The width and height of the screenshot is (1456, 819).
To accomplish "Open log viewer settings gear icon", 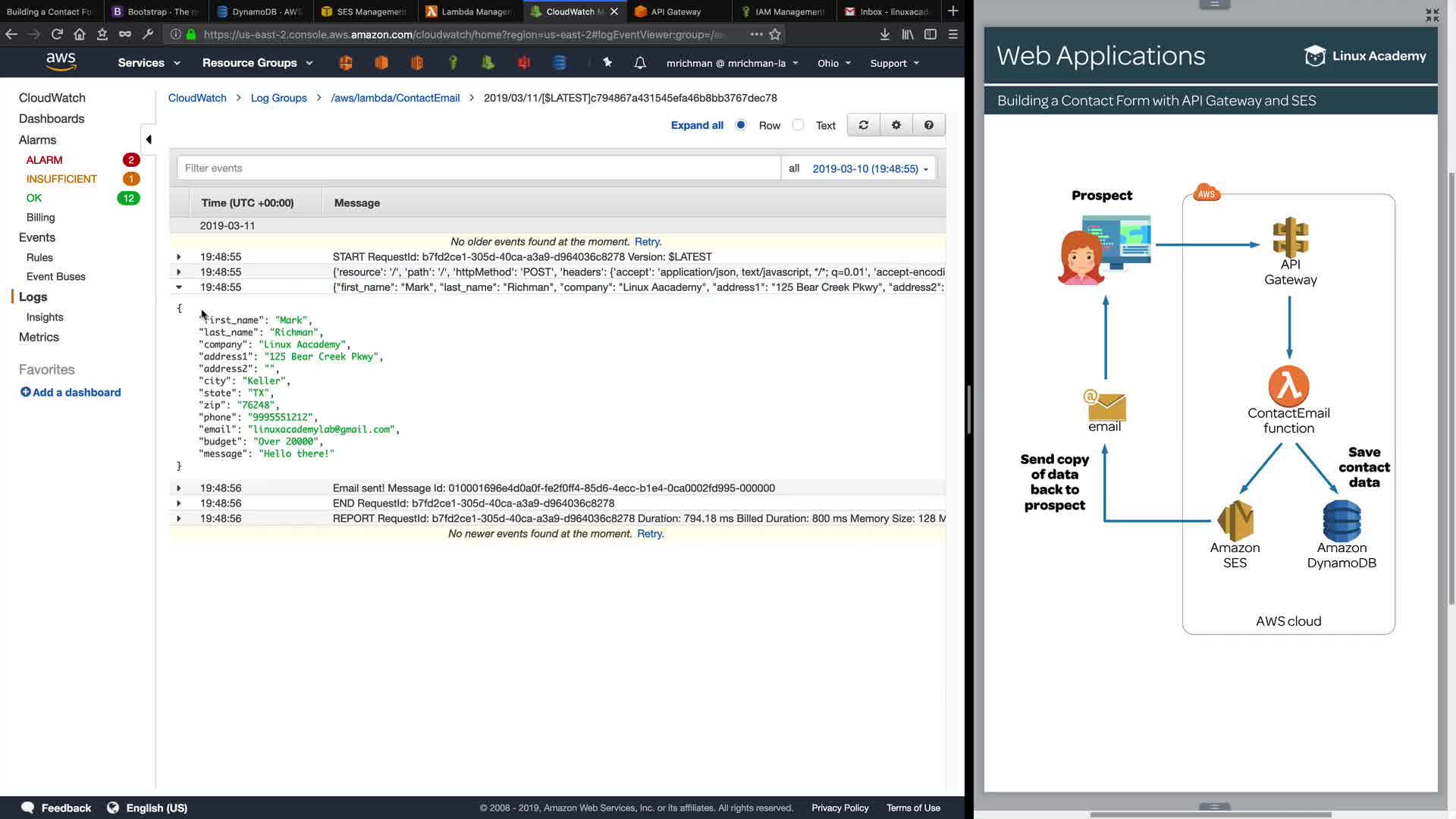I will click(896, 125).
